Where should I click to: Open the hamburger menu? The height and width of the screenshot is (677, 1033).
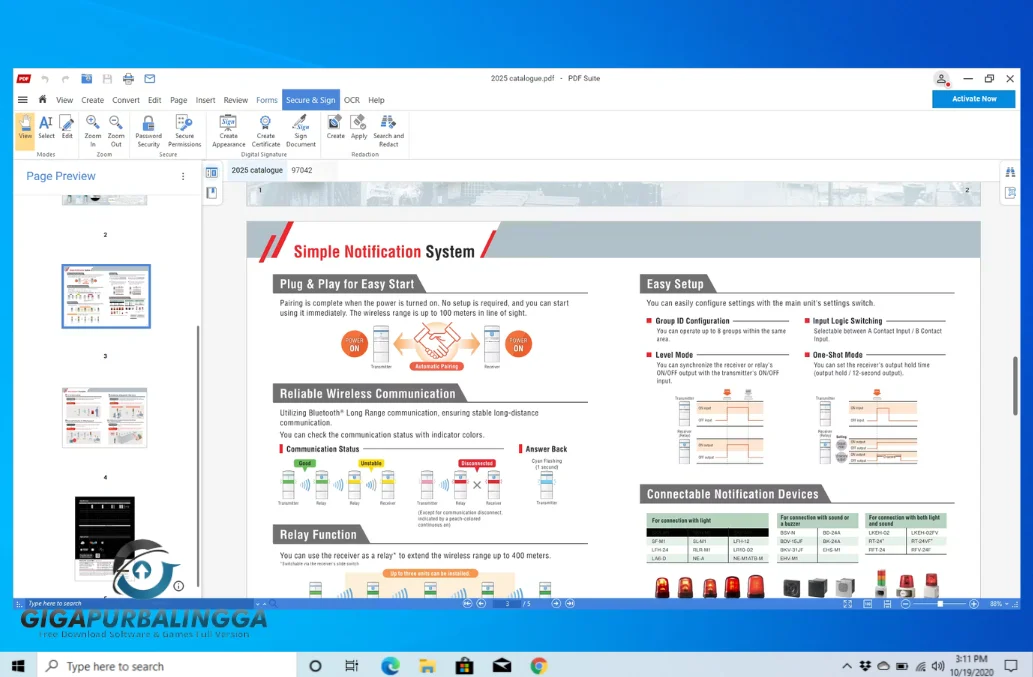click(22, 100)
